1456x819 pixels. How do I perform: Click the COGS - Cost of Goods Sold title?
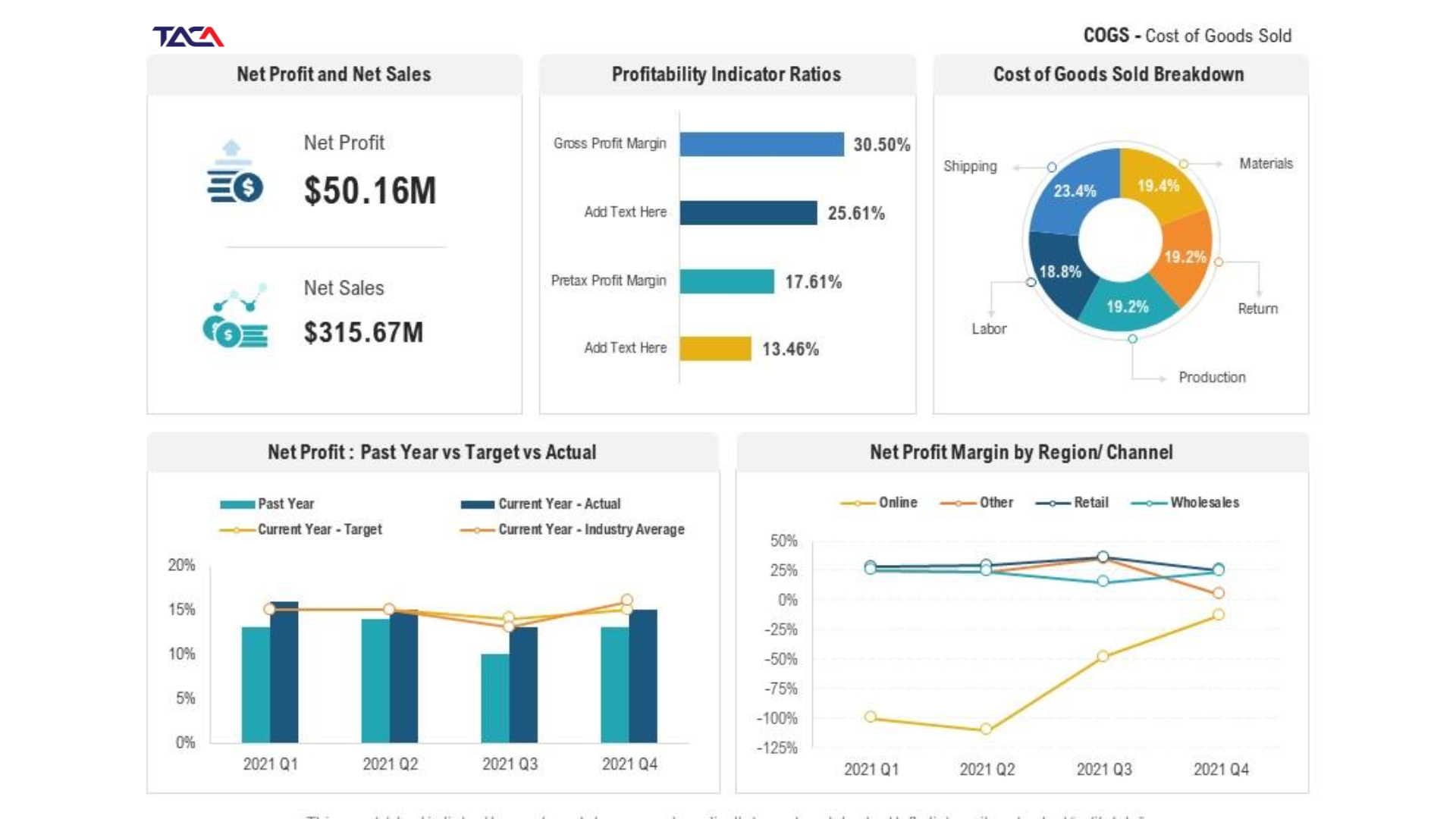point(1188,36)
